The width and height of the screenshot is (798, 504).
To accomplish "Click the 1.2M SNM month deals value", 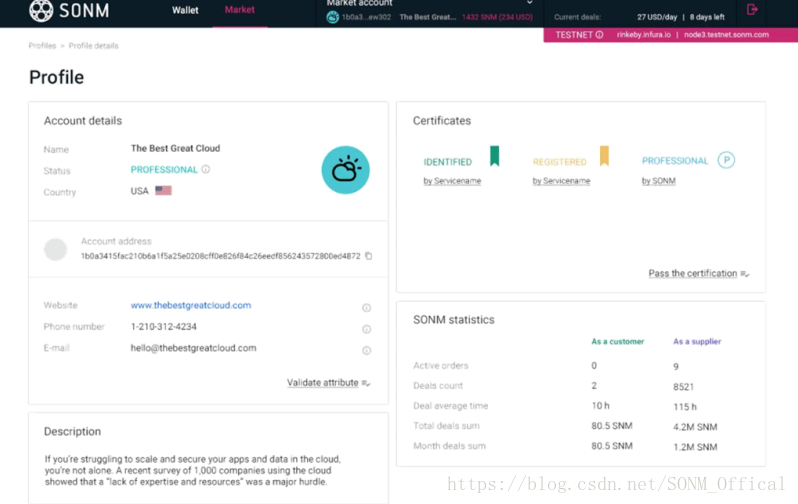I will pyautogui.click(x=695, y=447).
